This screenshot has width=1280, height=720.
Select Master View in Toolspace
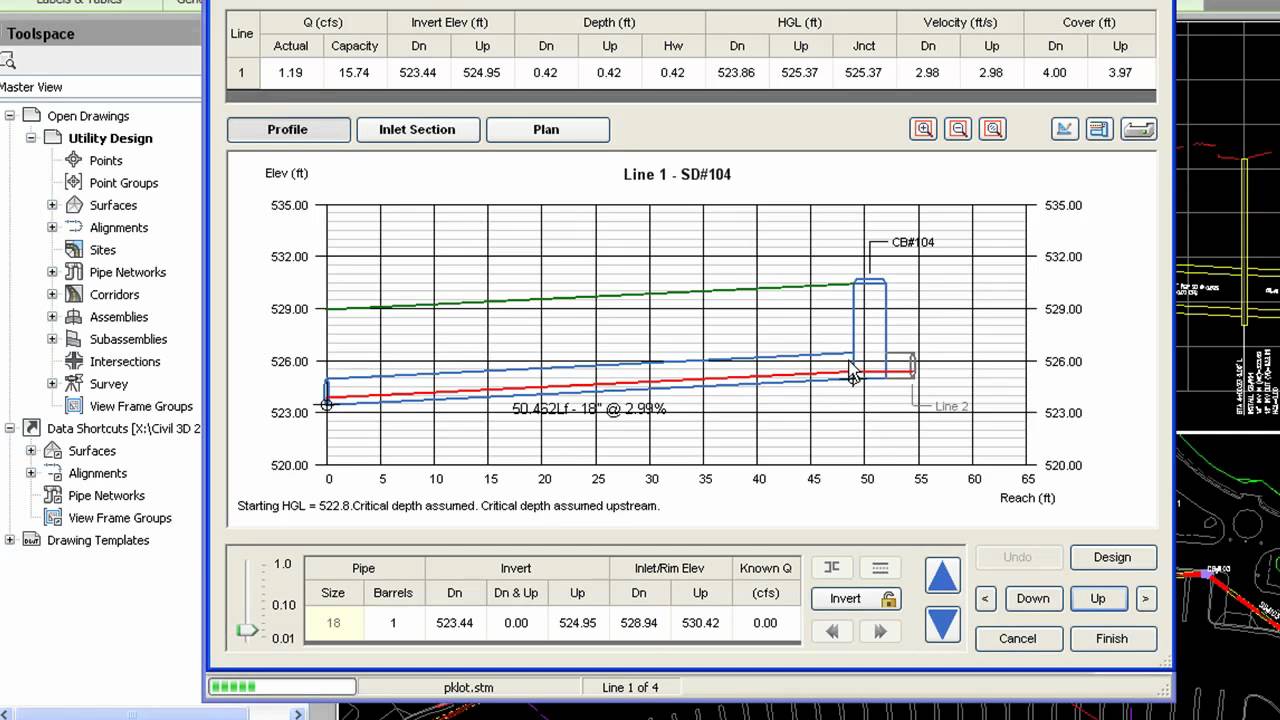(x=32, y=87)
